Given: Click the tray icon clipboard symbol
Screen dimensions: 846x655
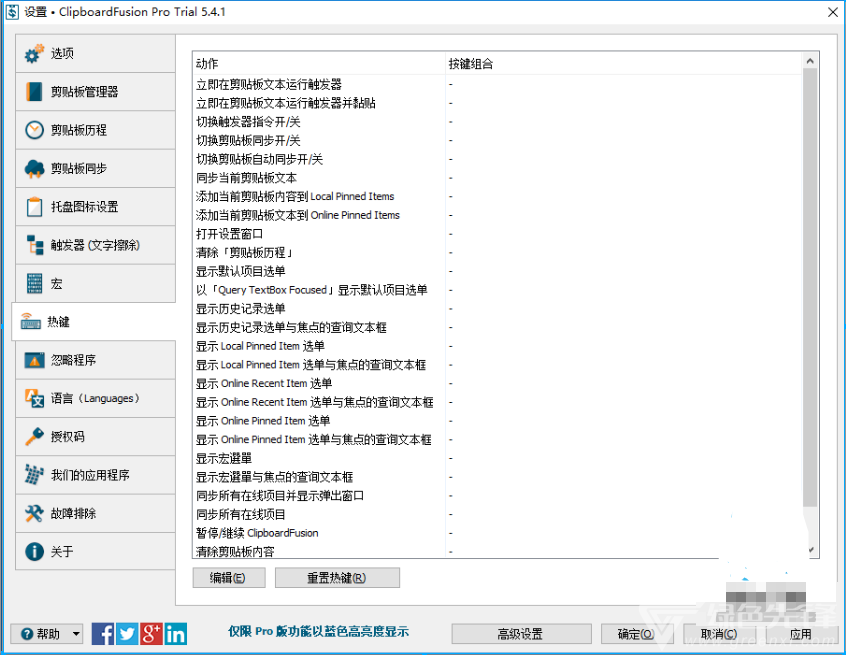Looking at the screenshot, I should pyautogui.click(x=34, y=207).
